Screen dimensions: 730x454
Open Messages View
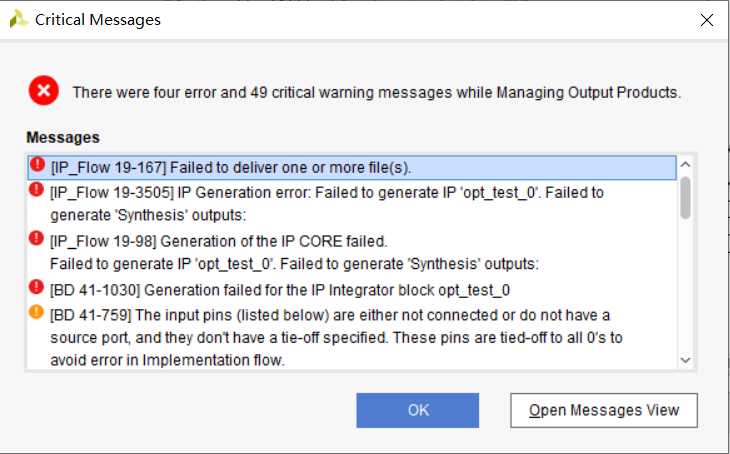click(x=604, y=410)
